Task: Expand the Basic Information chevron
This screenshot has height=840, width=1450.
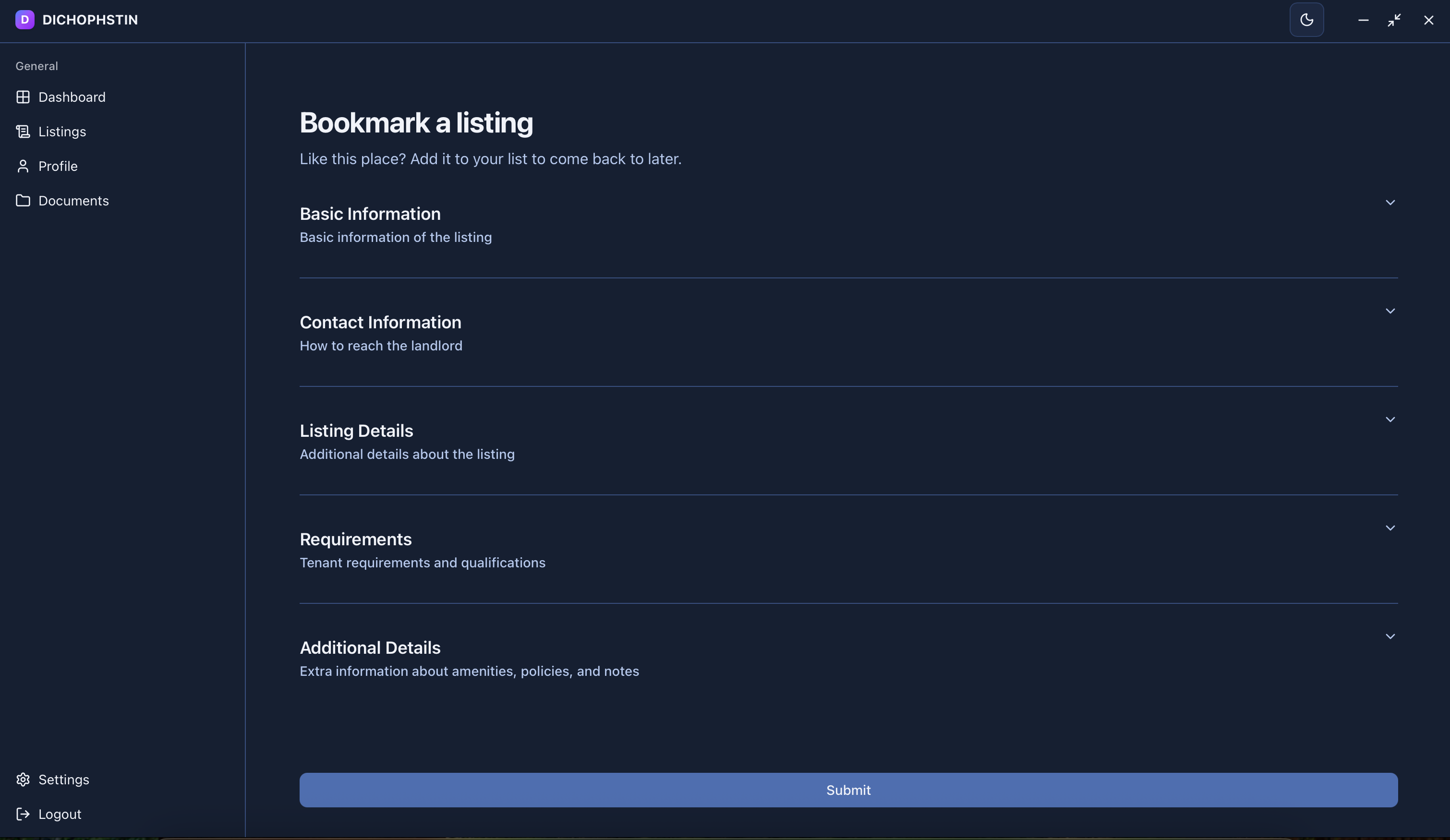Action: click(1390, 203)
